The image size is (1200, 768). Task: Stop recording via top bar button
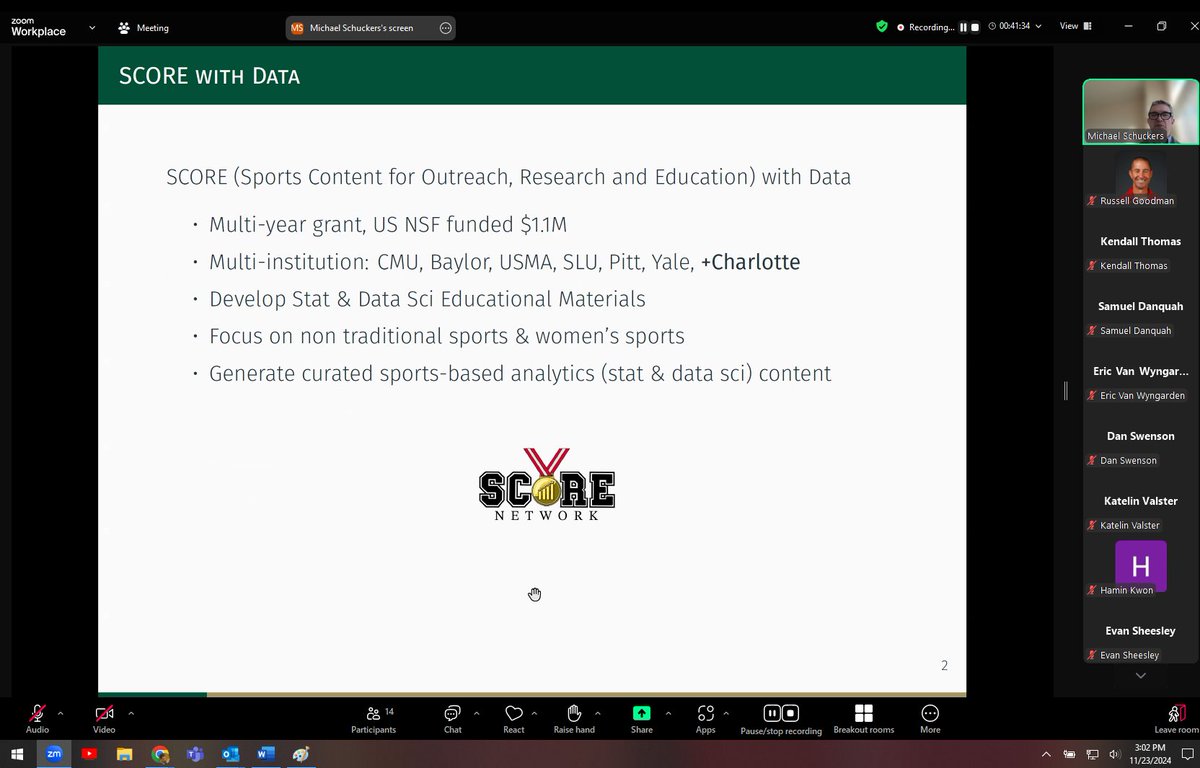(x=975, y=27)
